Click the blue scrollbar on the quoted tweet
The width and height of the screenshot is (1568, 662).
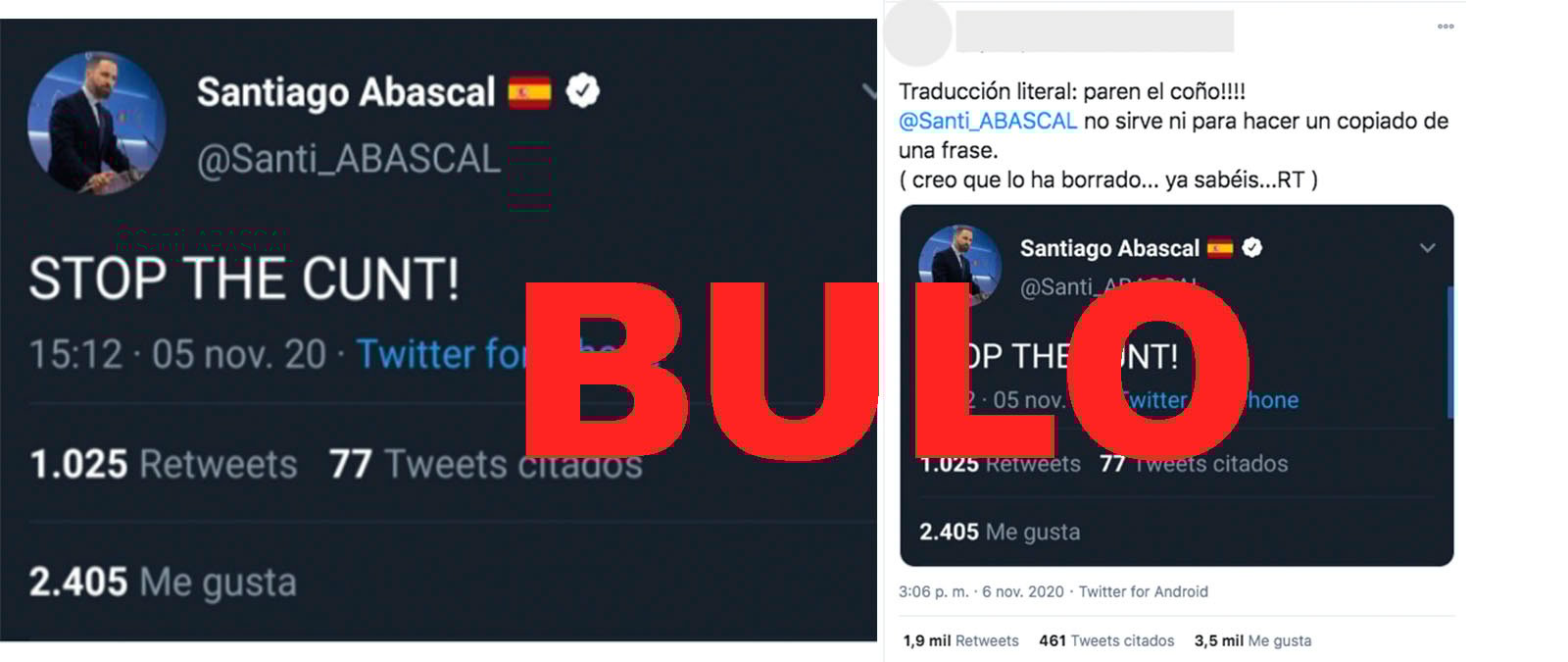tap(1449, 353)
